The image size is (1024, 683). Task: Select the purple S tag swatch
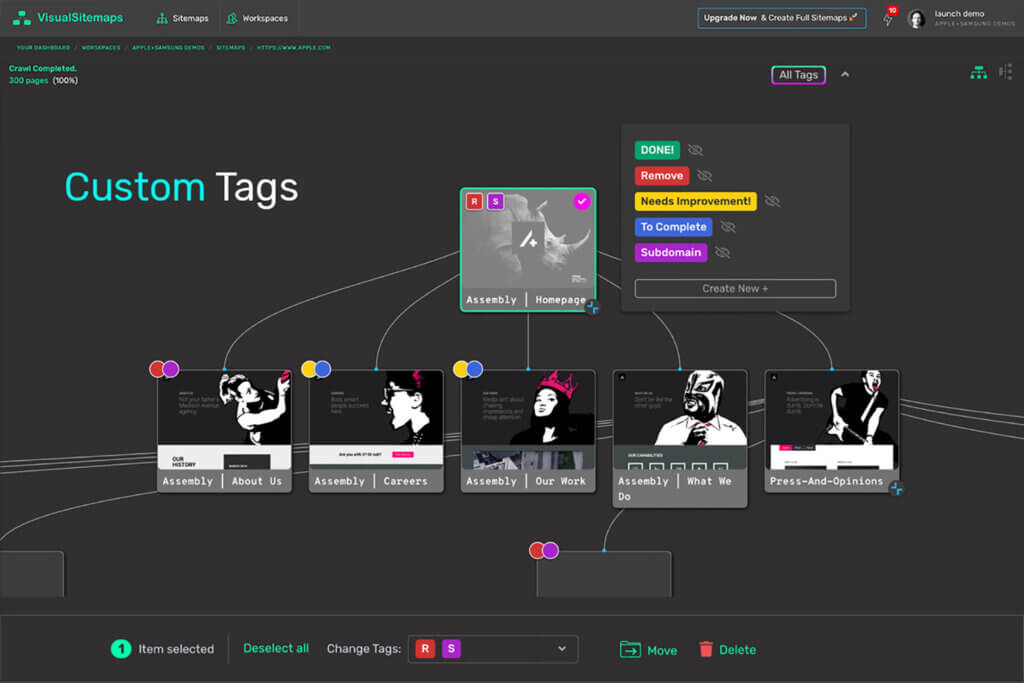point(452,648)
